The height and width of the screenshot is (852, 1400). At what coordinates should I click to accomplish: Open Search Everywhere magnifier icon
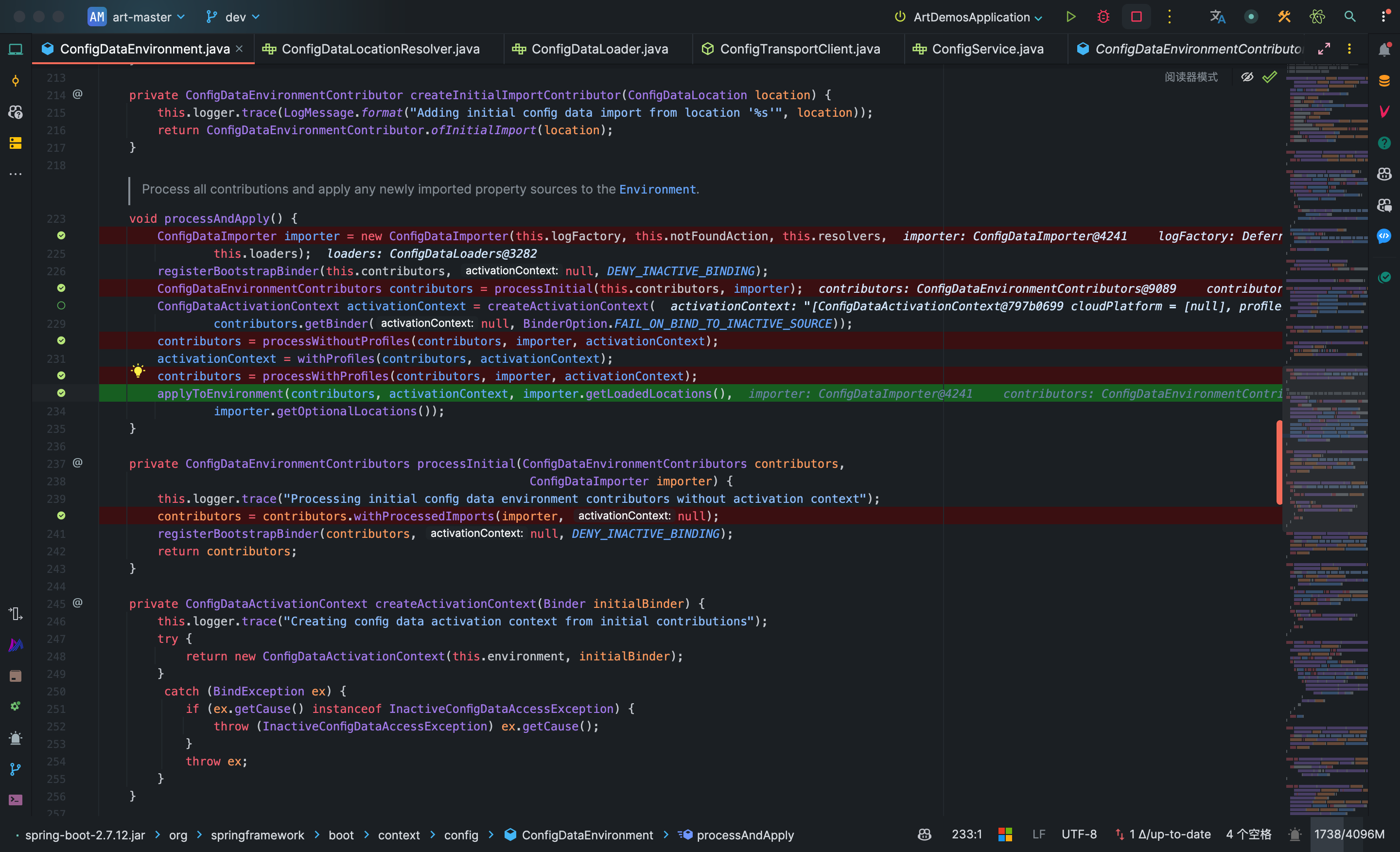[x=1349, y=17]
